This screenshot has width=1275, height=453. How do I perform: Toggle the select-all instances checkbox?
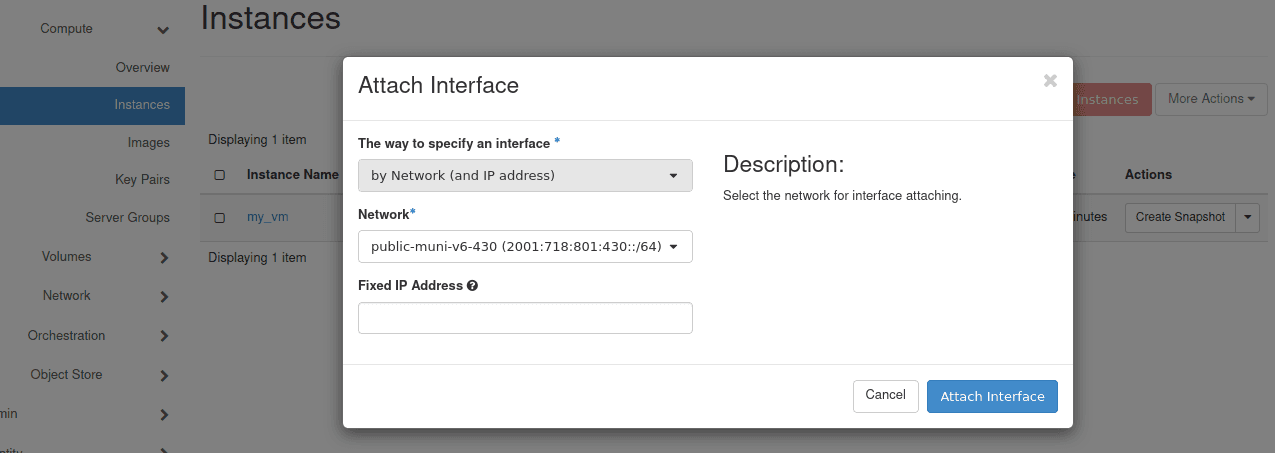click(220, 175)
